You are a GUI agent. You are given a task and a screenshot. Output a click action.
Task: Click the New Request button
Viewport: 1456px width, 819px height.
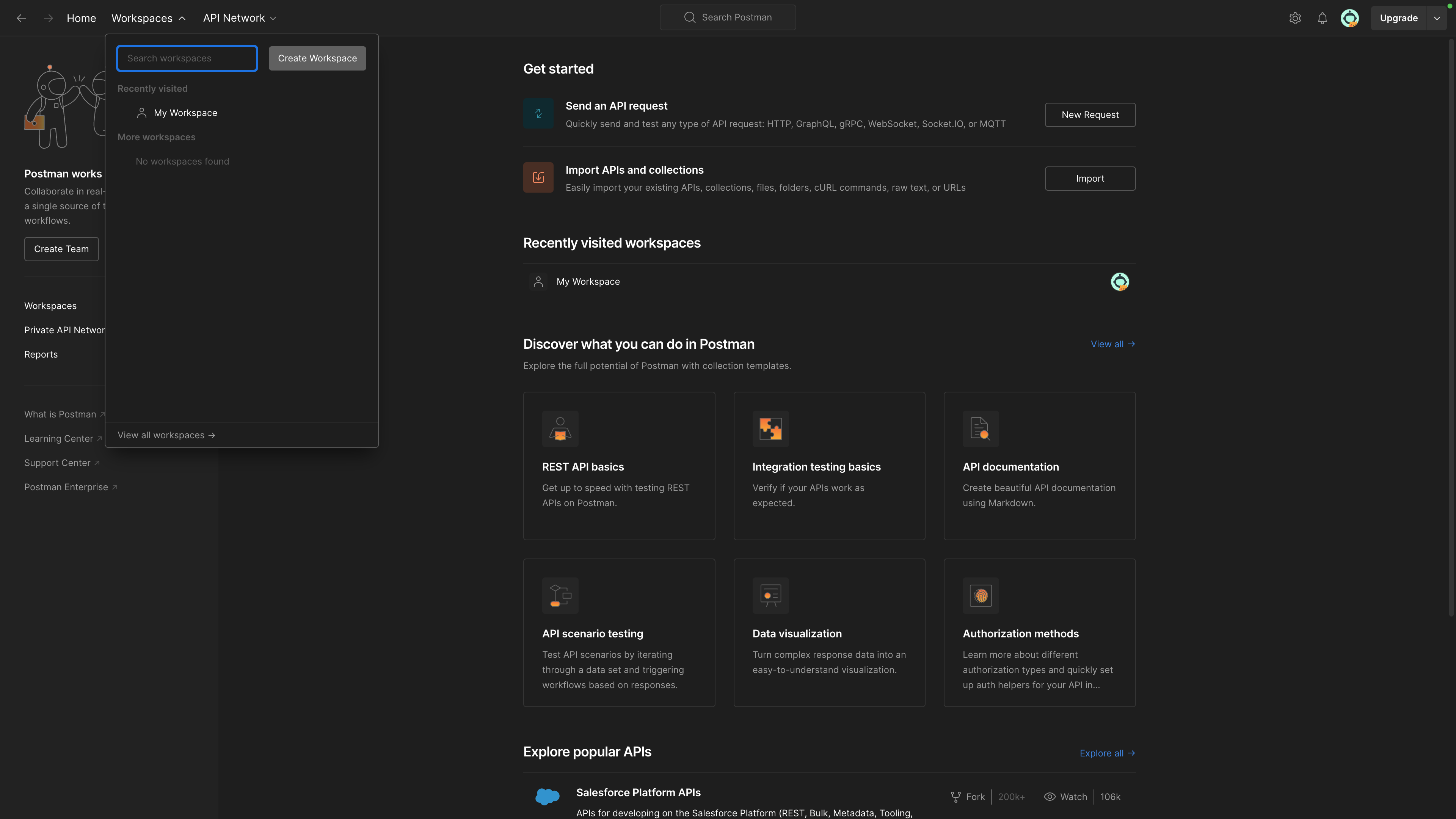tap(1090, 115)
